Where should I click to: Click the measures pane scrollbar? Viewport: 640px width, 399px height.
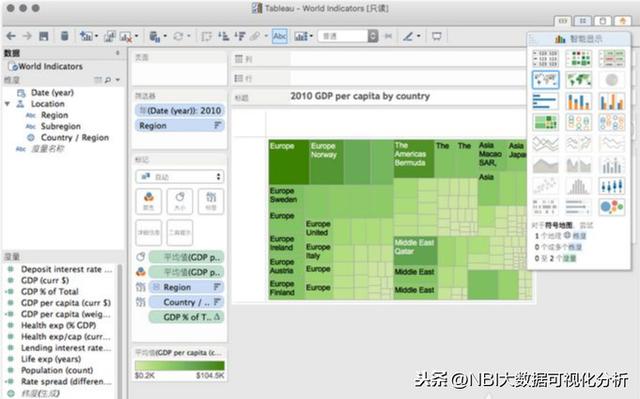pyautogui.click(x=120, y=330)
